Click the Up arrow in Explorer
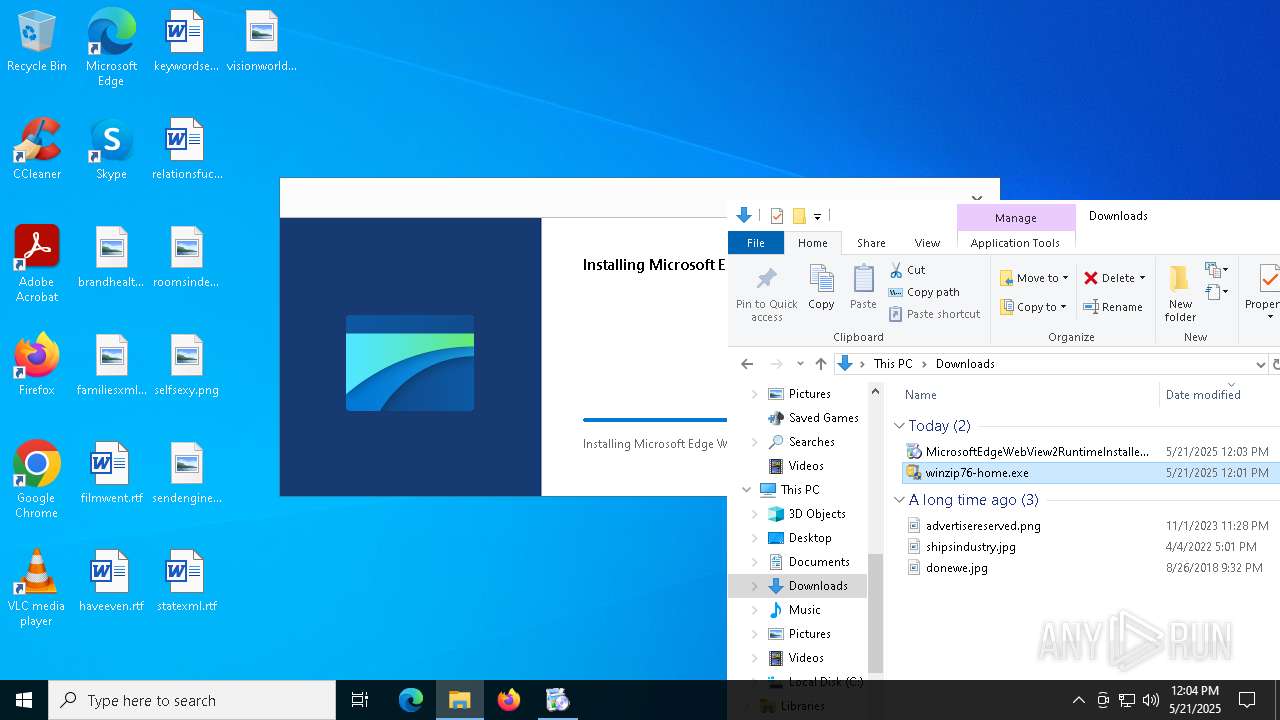The image size is (1280, 720). 821,364
